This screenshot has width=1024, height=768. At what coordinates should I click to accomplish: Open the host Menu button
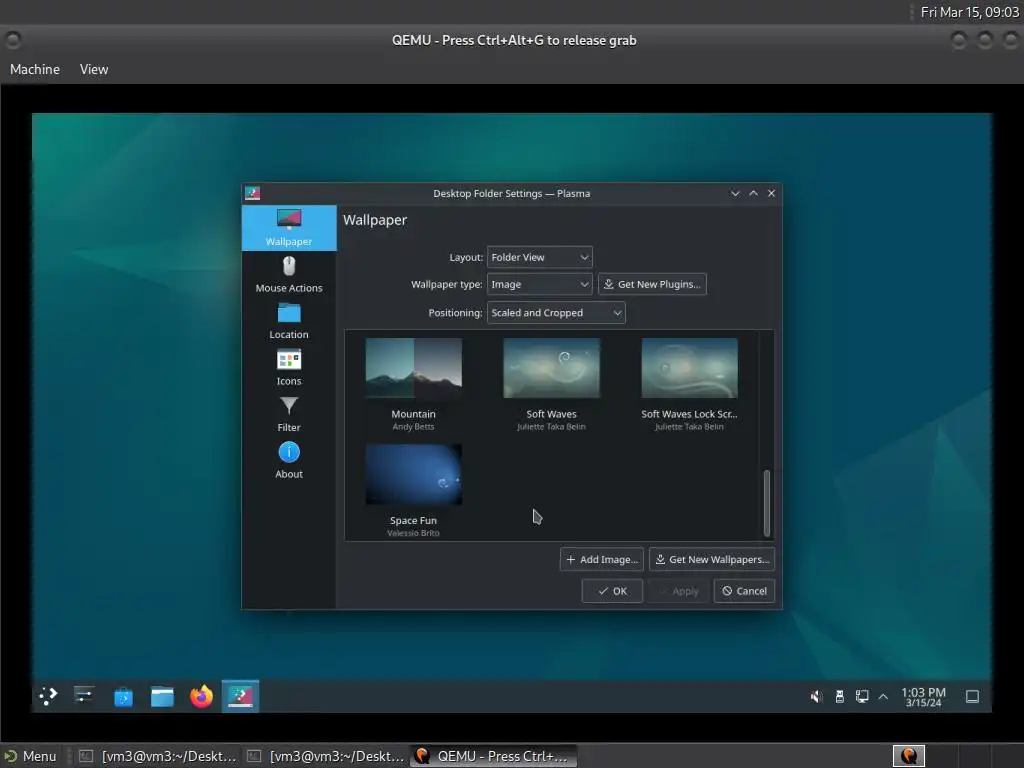click(30, 756)
